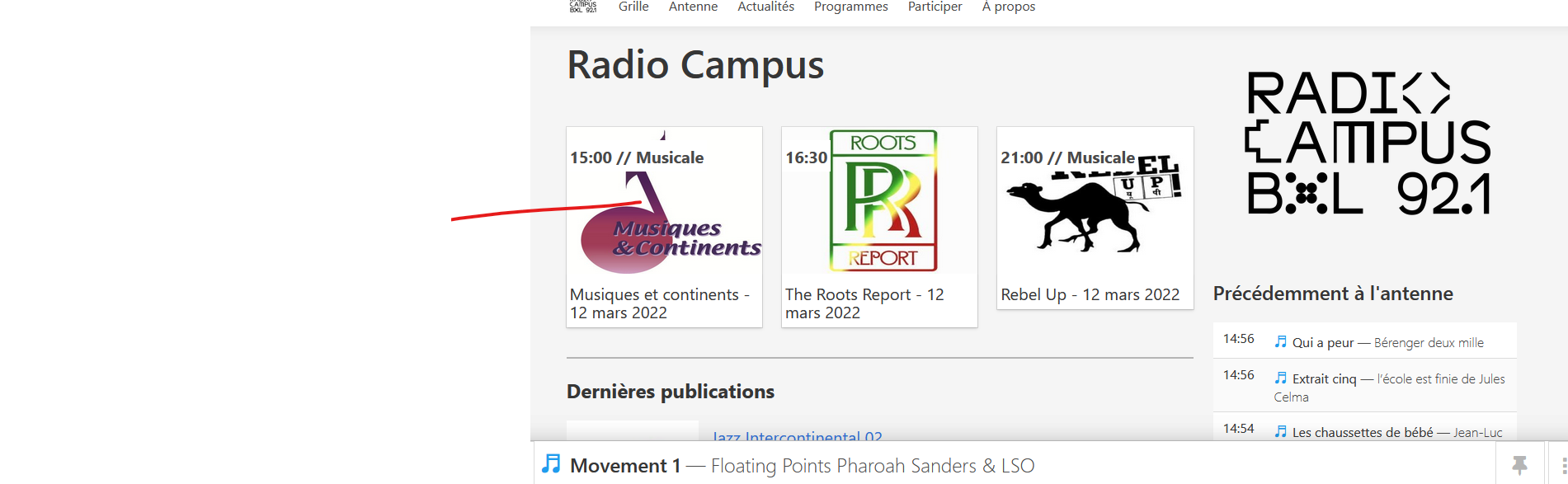
Task: Click the music note next to Extrait cinq
Action: [x=1280, y=378]
